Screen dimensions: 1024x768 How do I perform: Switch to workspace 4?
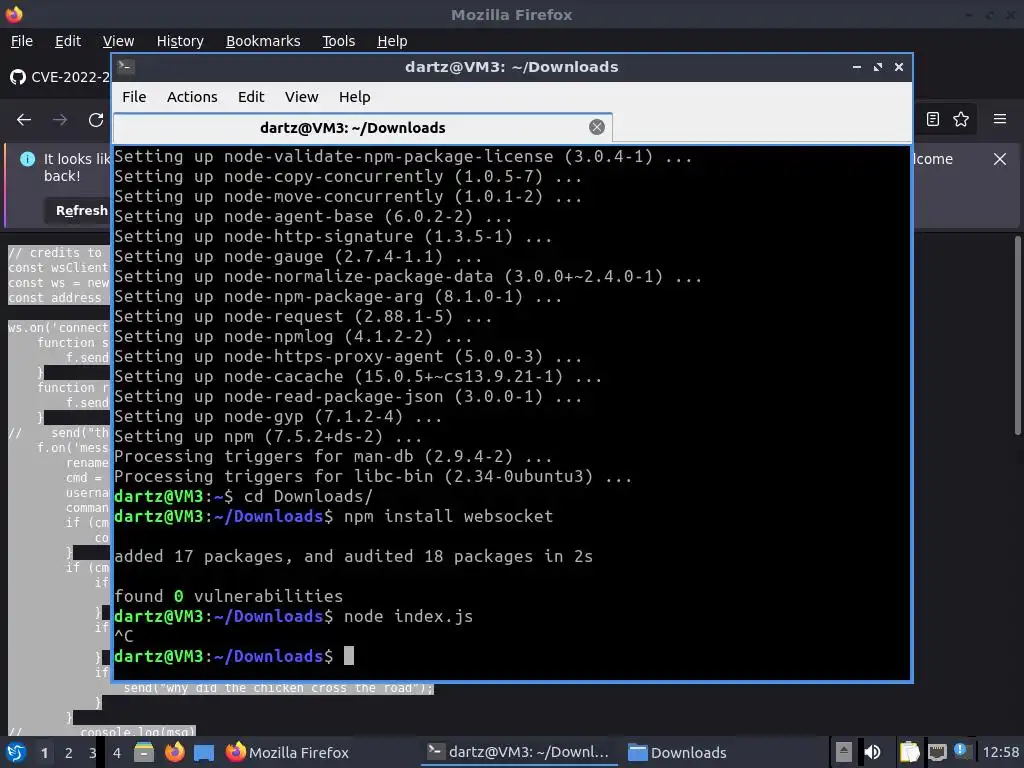point(117,753)
